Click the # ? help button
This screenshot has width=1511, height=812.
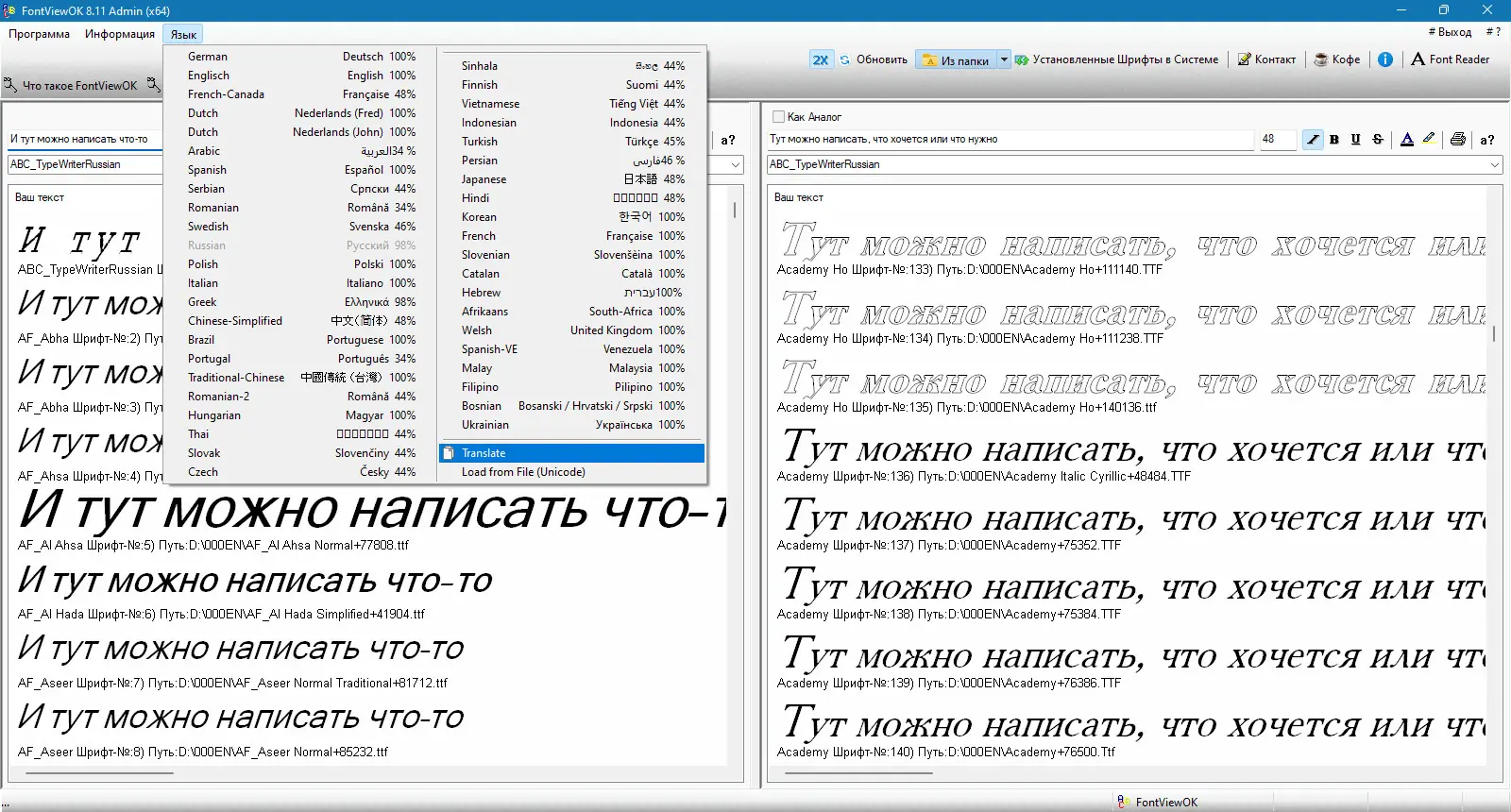pyautogui.click(x=1493, y=32)
